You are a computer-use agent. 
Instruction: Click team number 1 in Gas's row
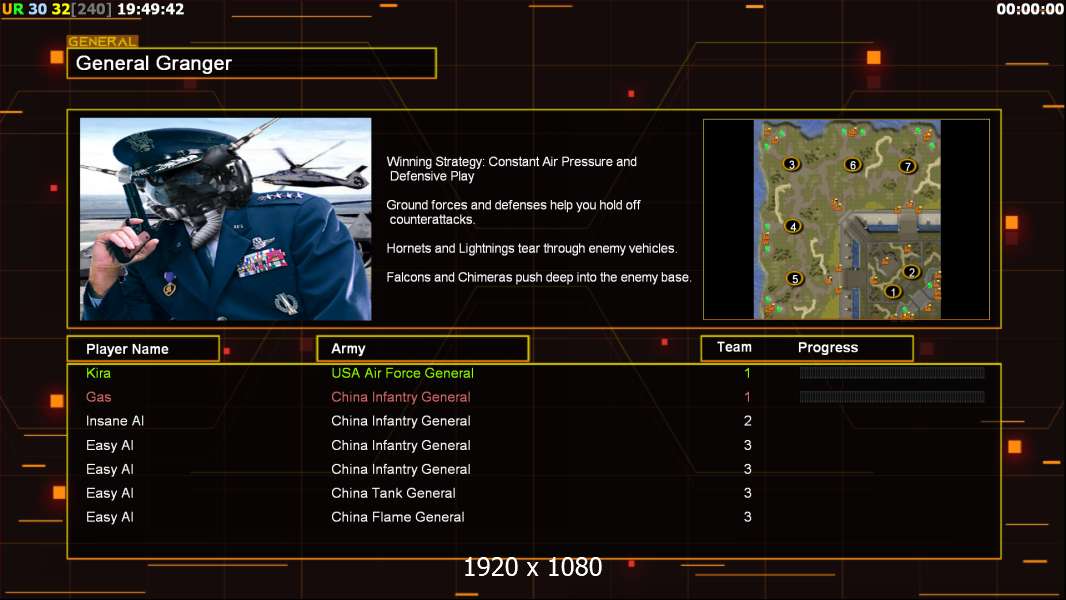pos(747,397)
